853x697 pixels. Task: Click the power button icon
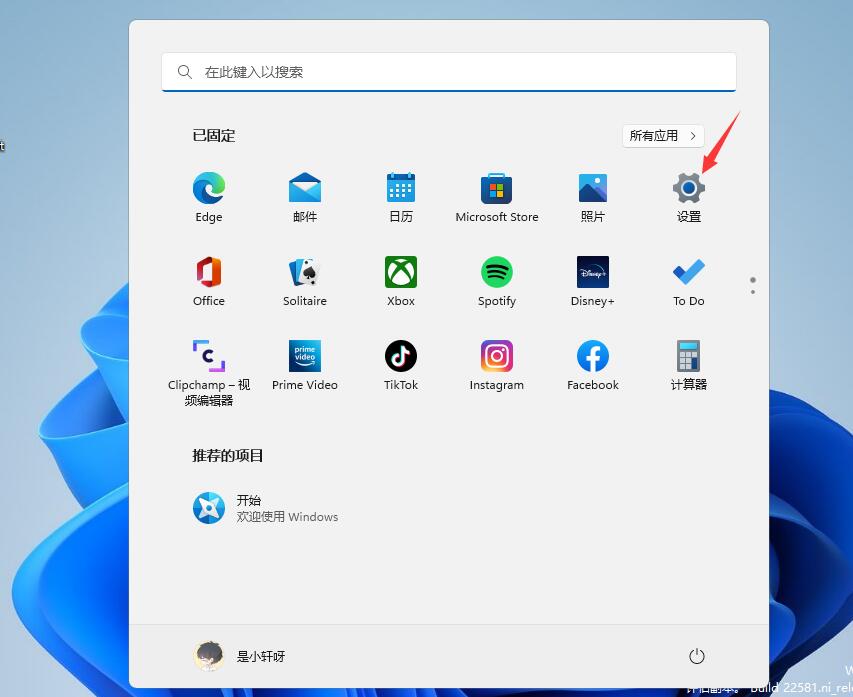697,656
